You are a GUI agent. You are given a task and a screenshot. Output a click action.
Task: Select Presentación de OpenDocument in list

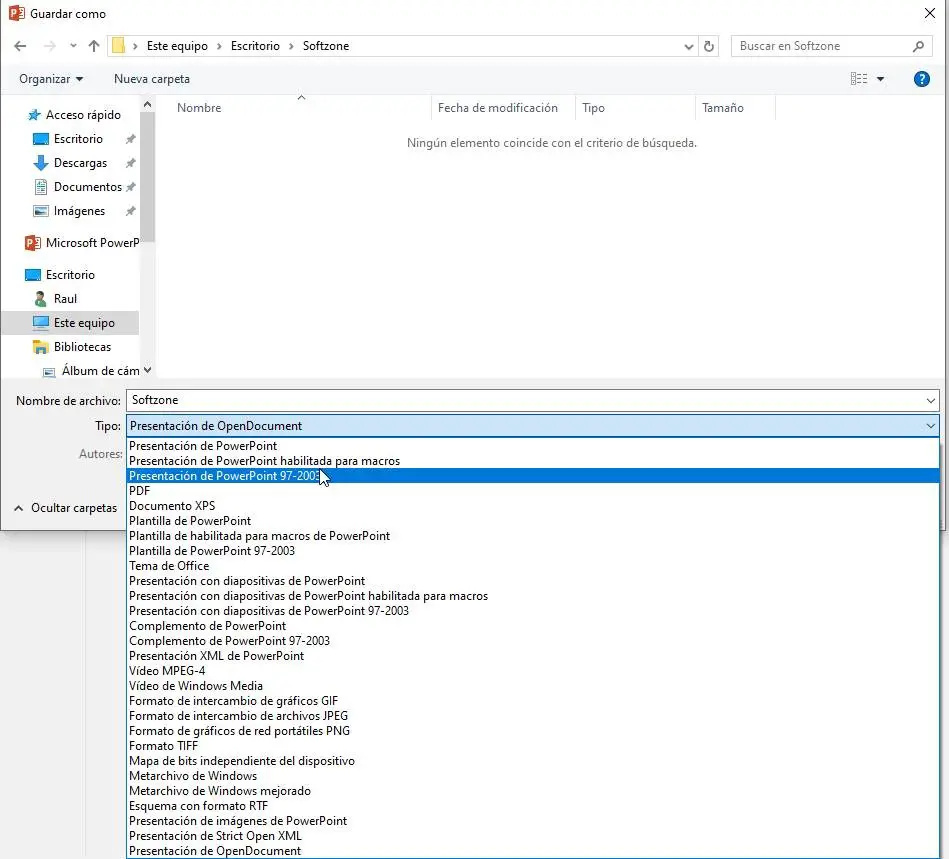tap(533, 851)
